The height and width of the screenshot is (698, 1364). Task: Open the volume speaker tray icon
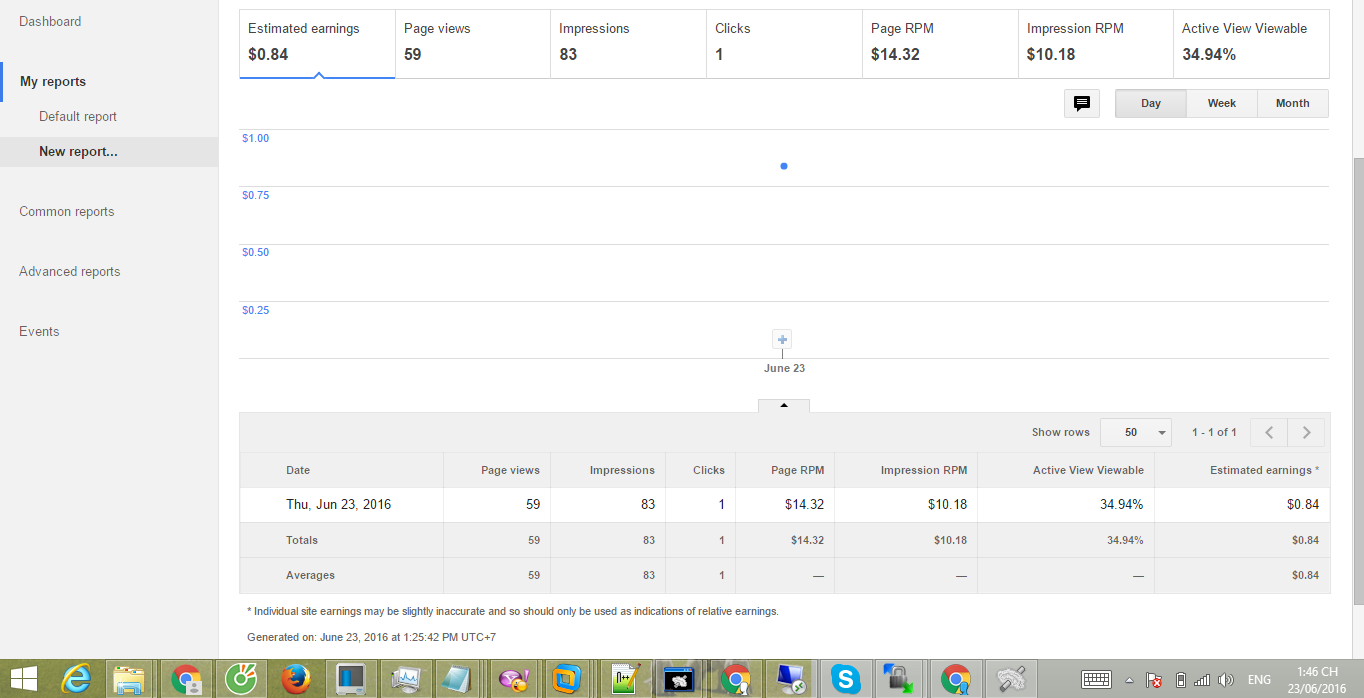1226,680
